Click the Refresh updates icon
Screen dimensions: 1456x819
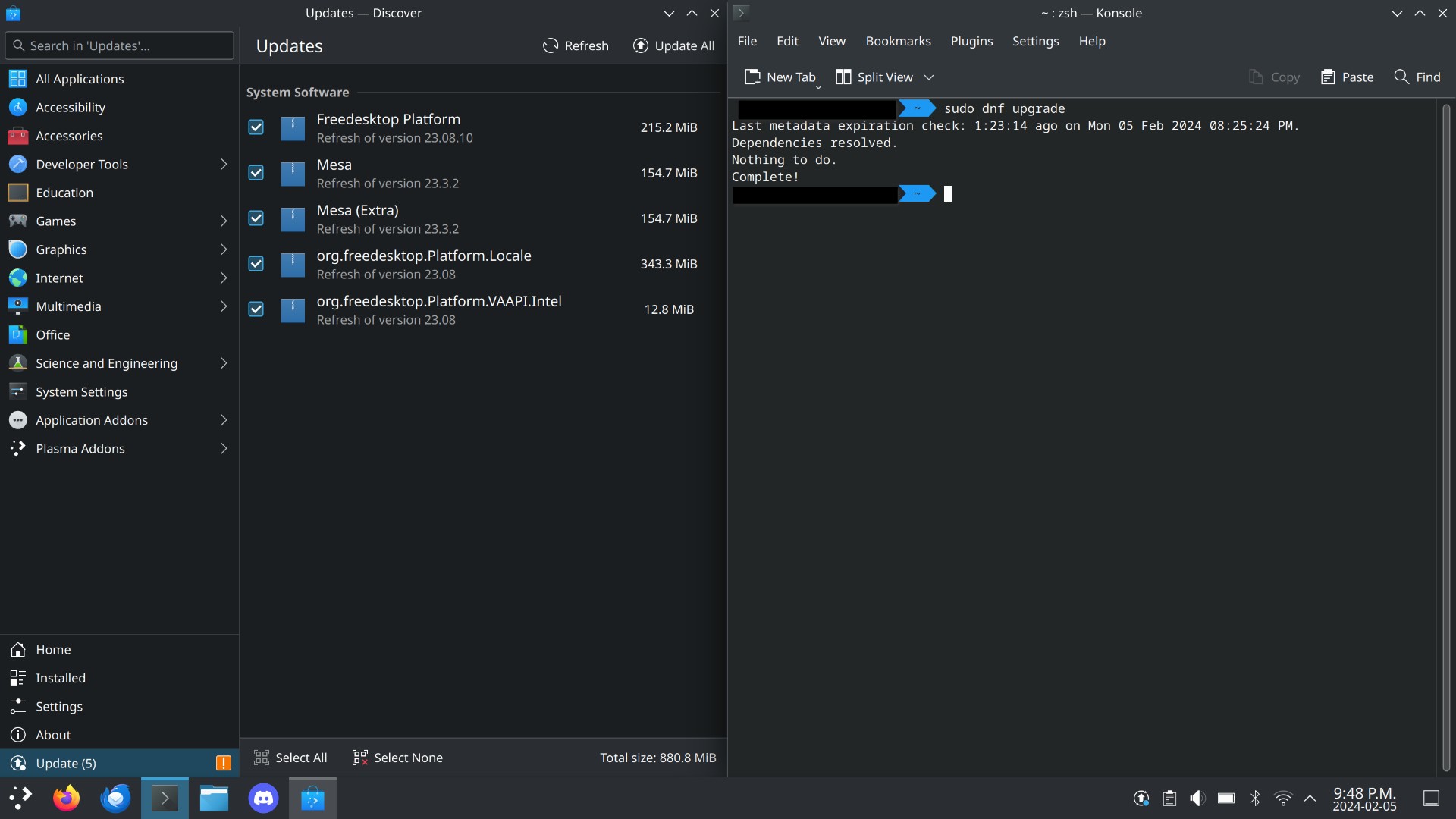pos(551,46)
